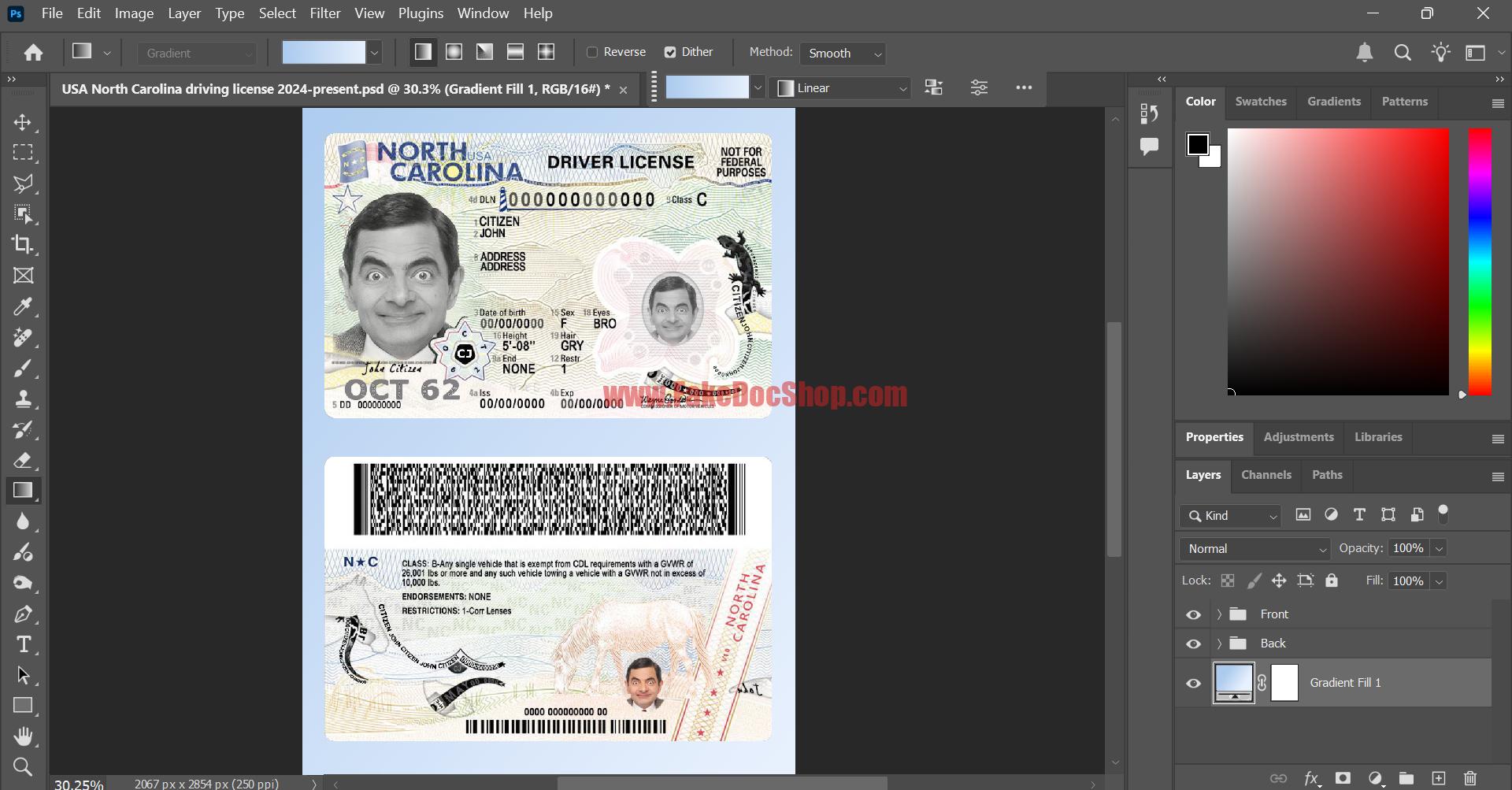Open the collapsed Comments panel icon
1512x790 pixels.
[1149, 147]
